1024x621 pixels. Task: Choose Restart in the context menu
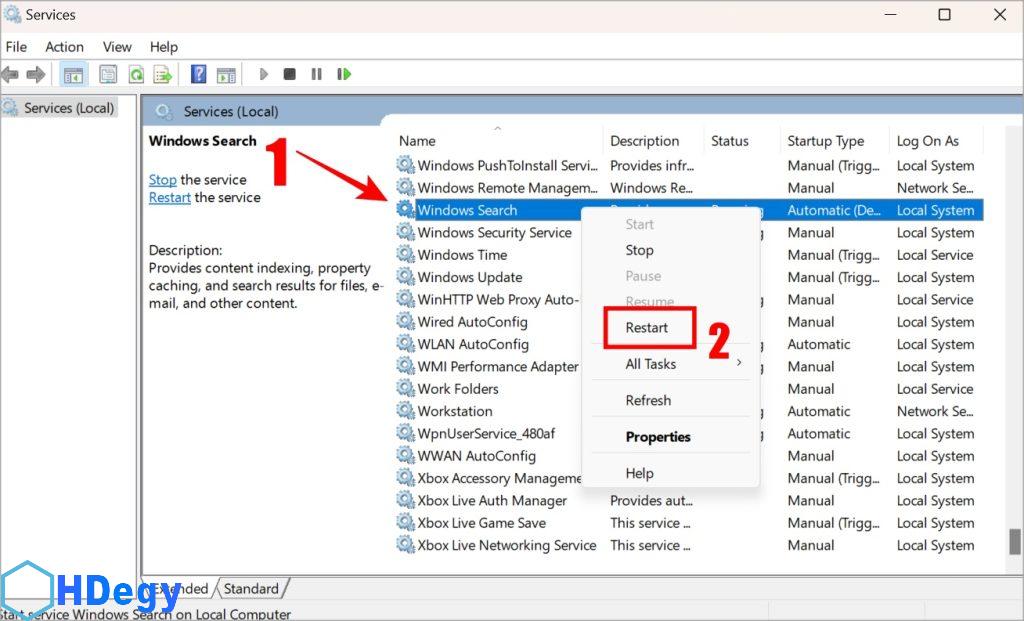647,327
